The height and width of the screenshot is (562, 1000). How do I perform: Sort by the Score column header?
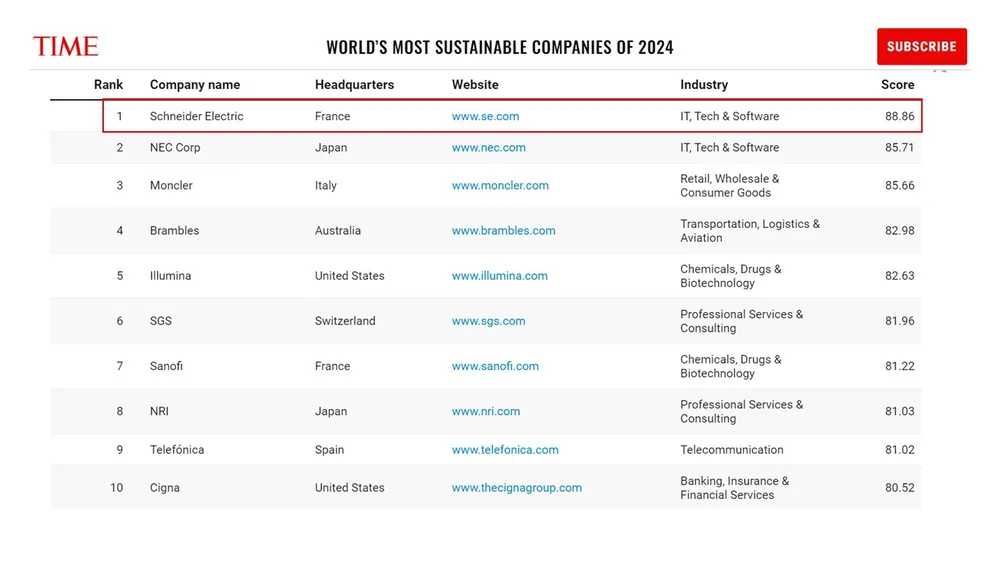click(x=897, y=85)
